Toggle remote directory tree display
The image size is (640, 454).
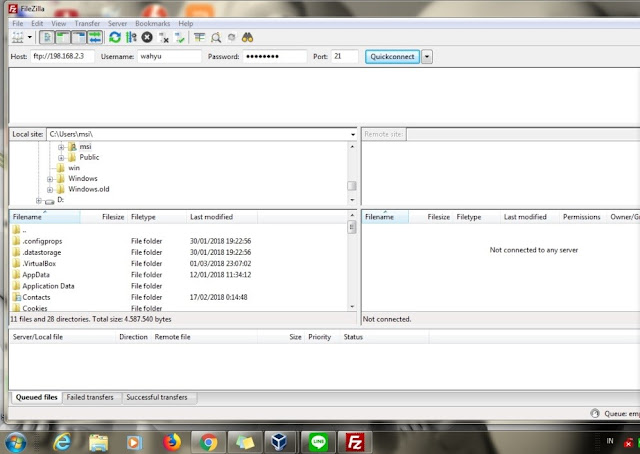78,38
